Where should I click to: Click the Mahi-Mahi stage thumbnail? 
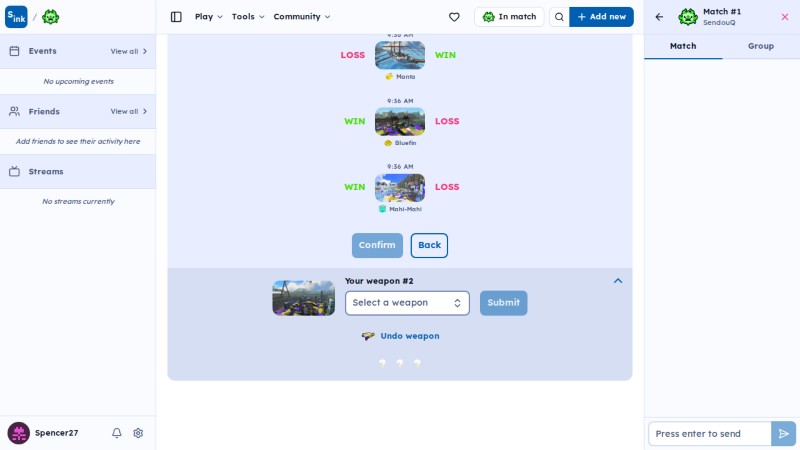click(400, 187)
